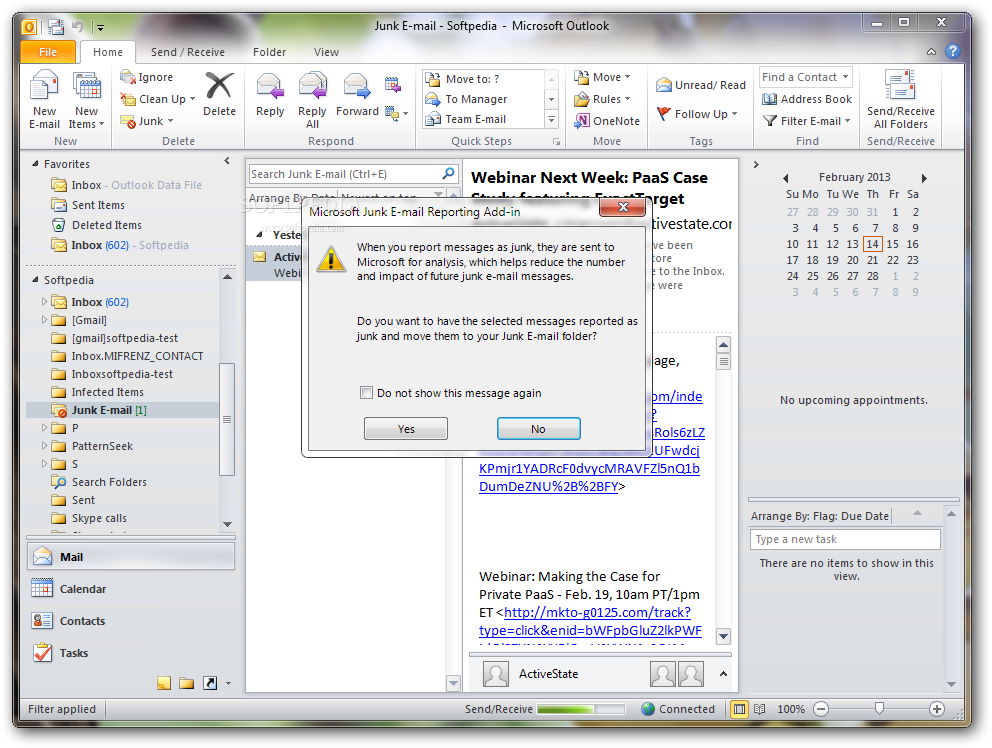Toggle Unread/Read status
The height and width of the screenshot is (748, 992).
click(x=701, y=85)
